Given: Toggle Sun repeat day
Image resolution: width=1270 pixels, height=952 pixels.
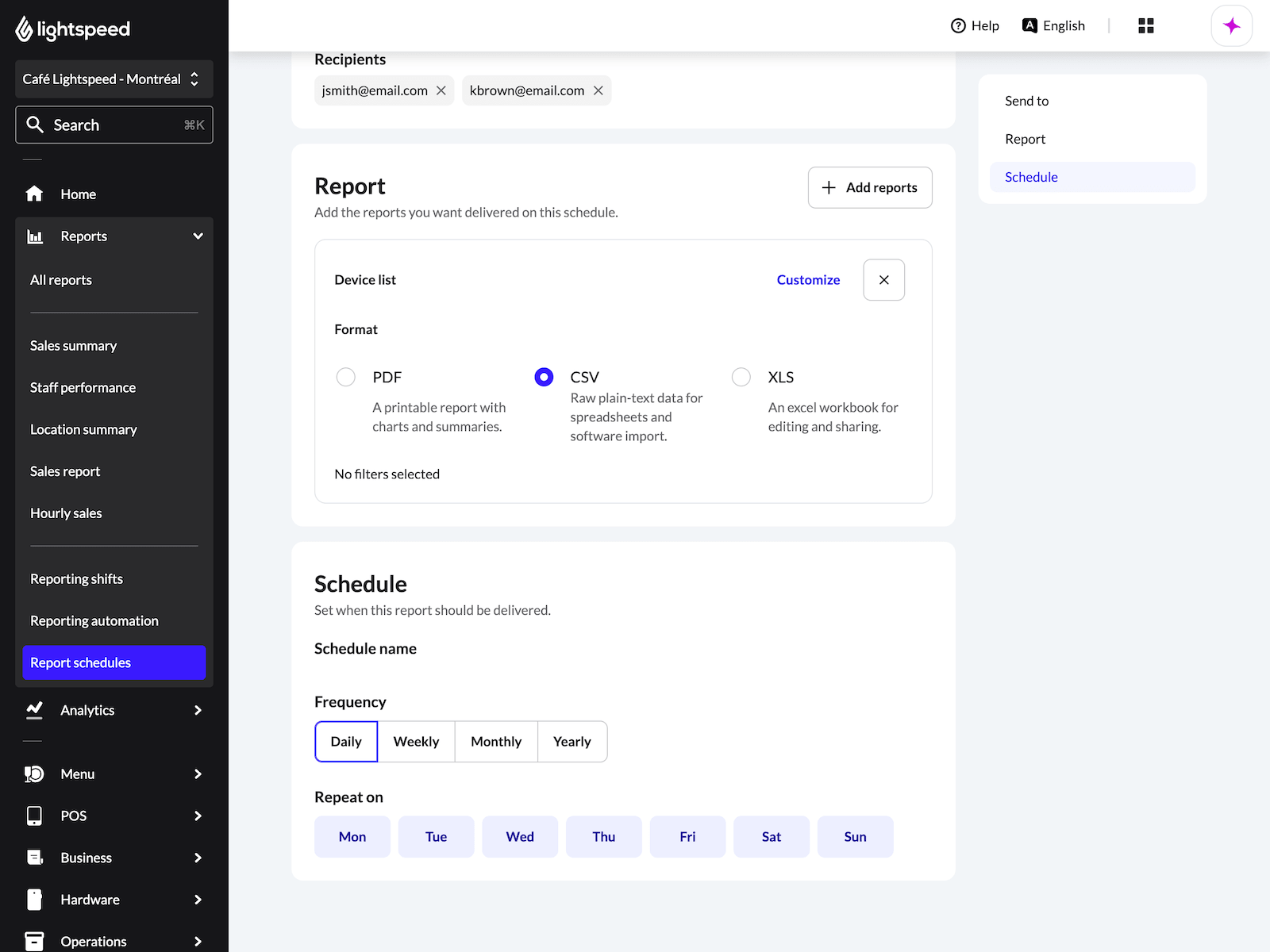Looking at the screenshot, I should pos(856,837).
